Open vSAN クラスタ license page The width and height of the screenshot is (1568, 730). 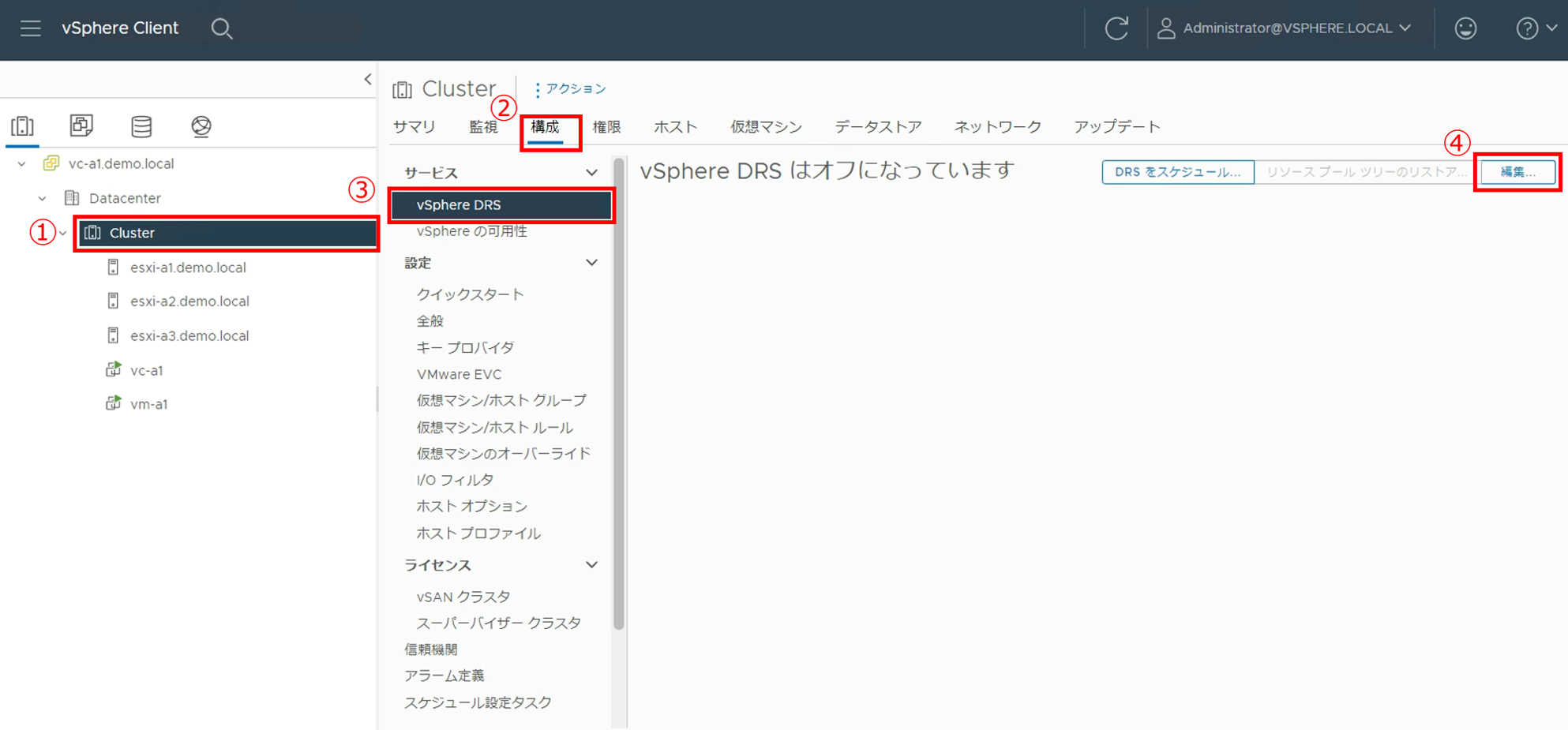[463, 597]
